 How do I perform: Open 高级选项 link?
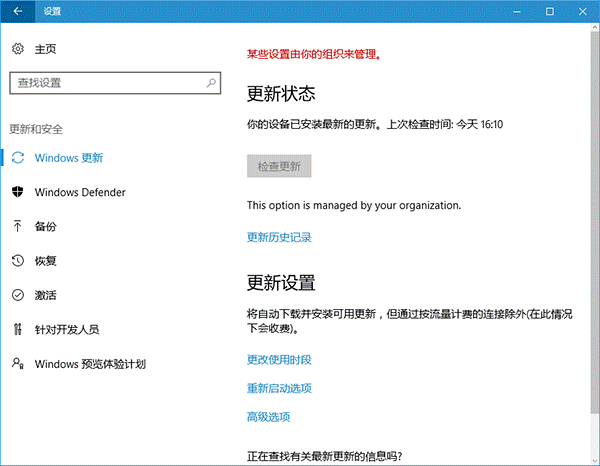268,417
